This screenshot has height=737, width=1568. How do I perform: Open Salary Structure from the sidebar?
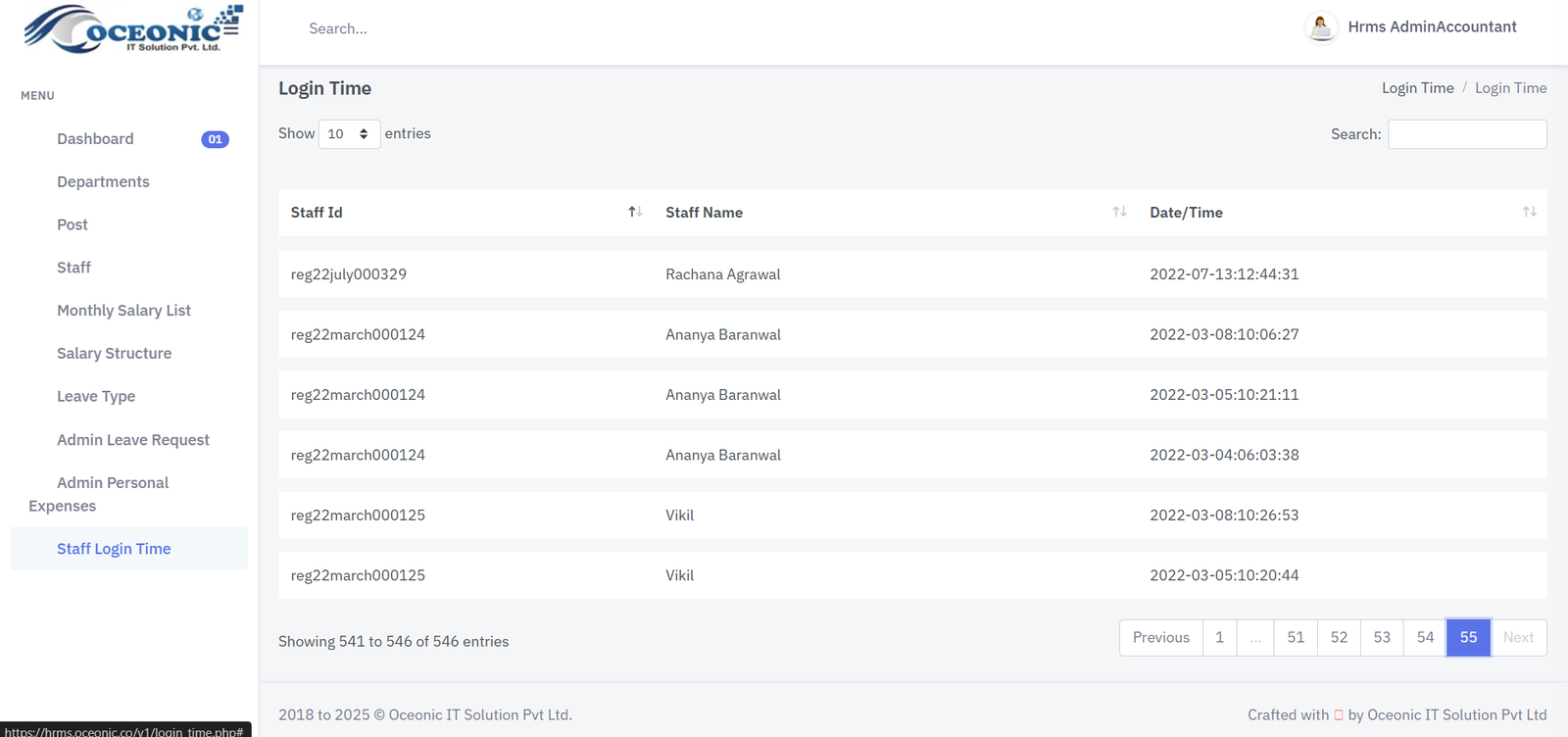click(x=114, y=354)
